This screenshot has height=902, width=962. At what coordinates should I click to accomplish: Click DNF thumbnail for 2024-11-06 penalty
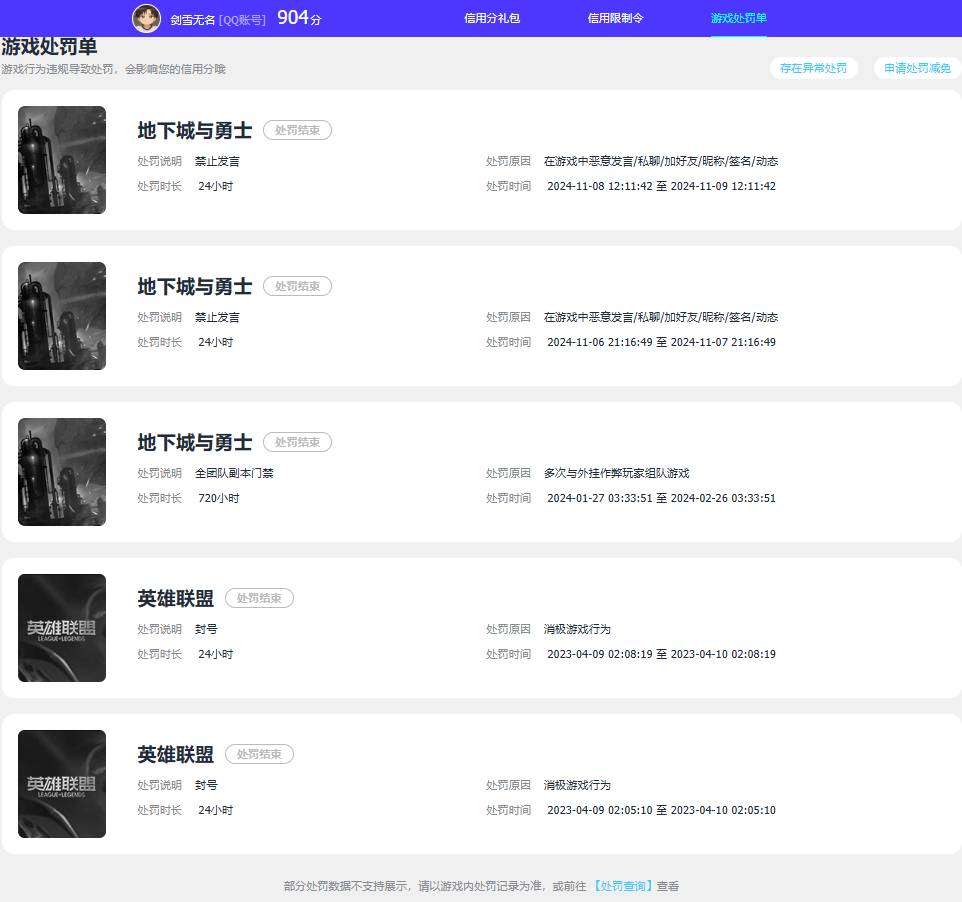pyautogui.click(x=62, y=316)
